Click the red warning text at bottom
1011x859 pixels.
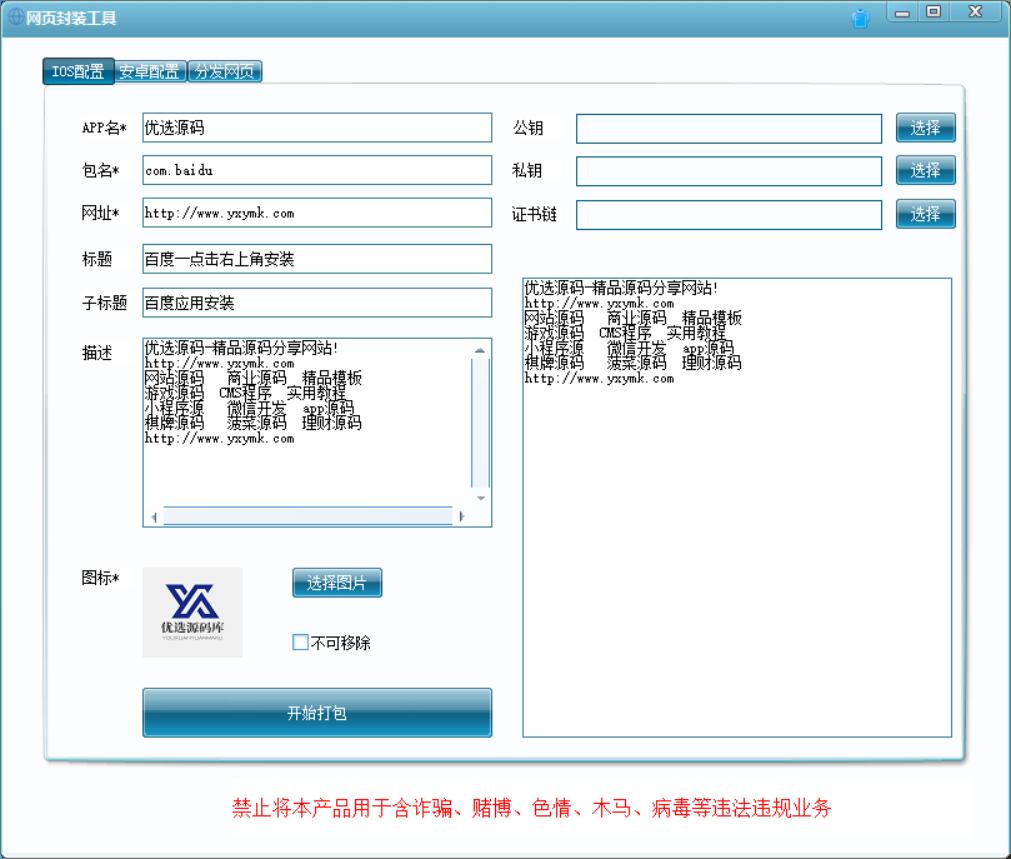(532, 808)
